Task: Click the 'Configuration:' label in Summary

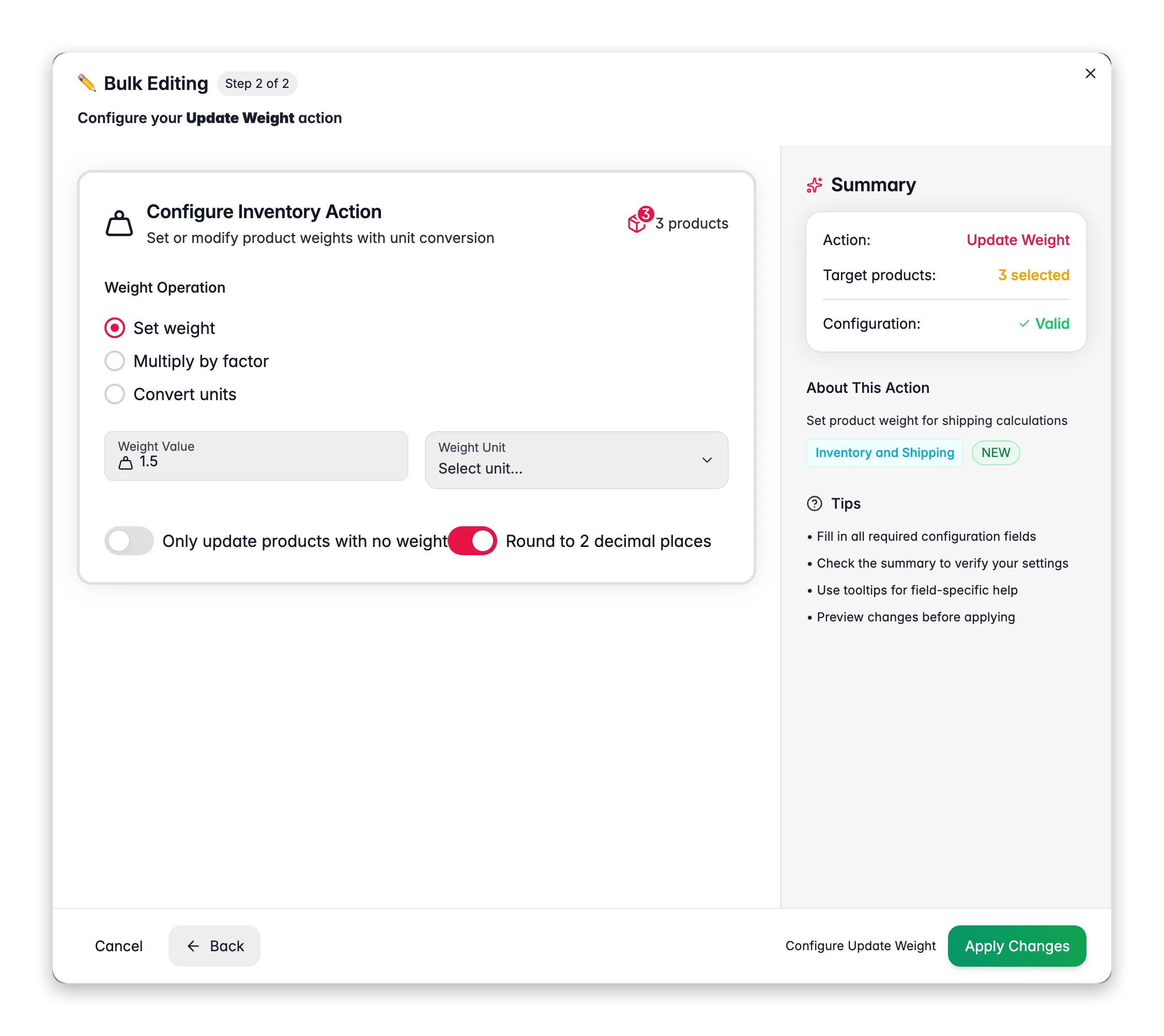Action: tap(871, 324)
